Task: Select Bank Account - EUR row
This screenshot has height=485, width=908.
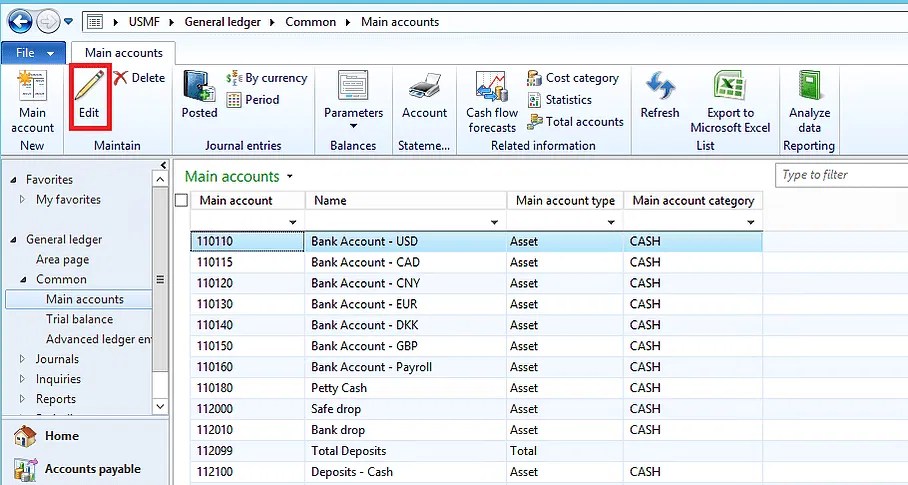Action: click(476, 304)
